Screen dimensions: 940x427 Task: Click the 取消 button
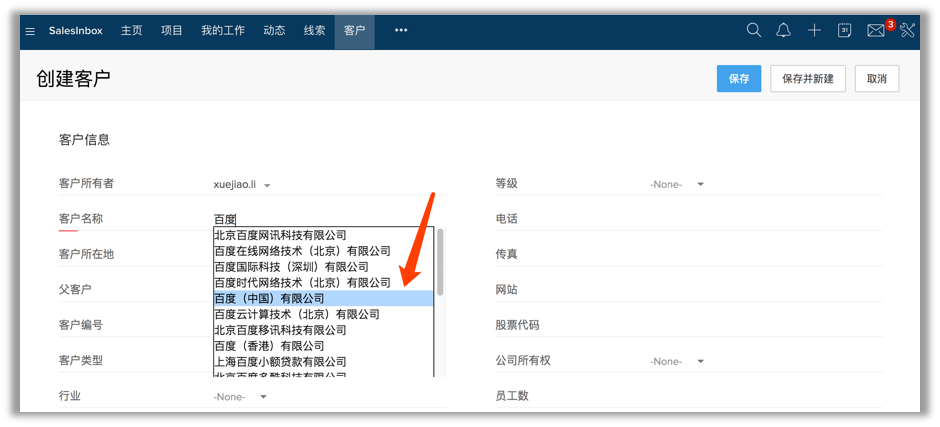pyautogui.click(x=876, y=79)
